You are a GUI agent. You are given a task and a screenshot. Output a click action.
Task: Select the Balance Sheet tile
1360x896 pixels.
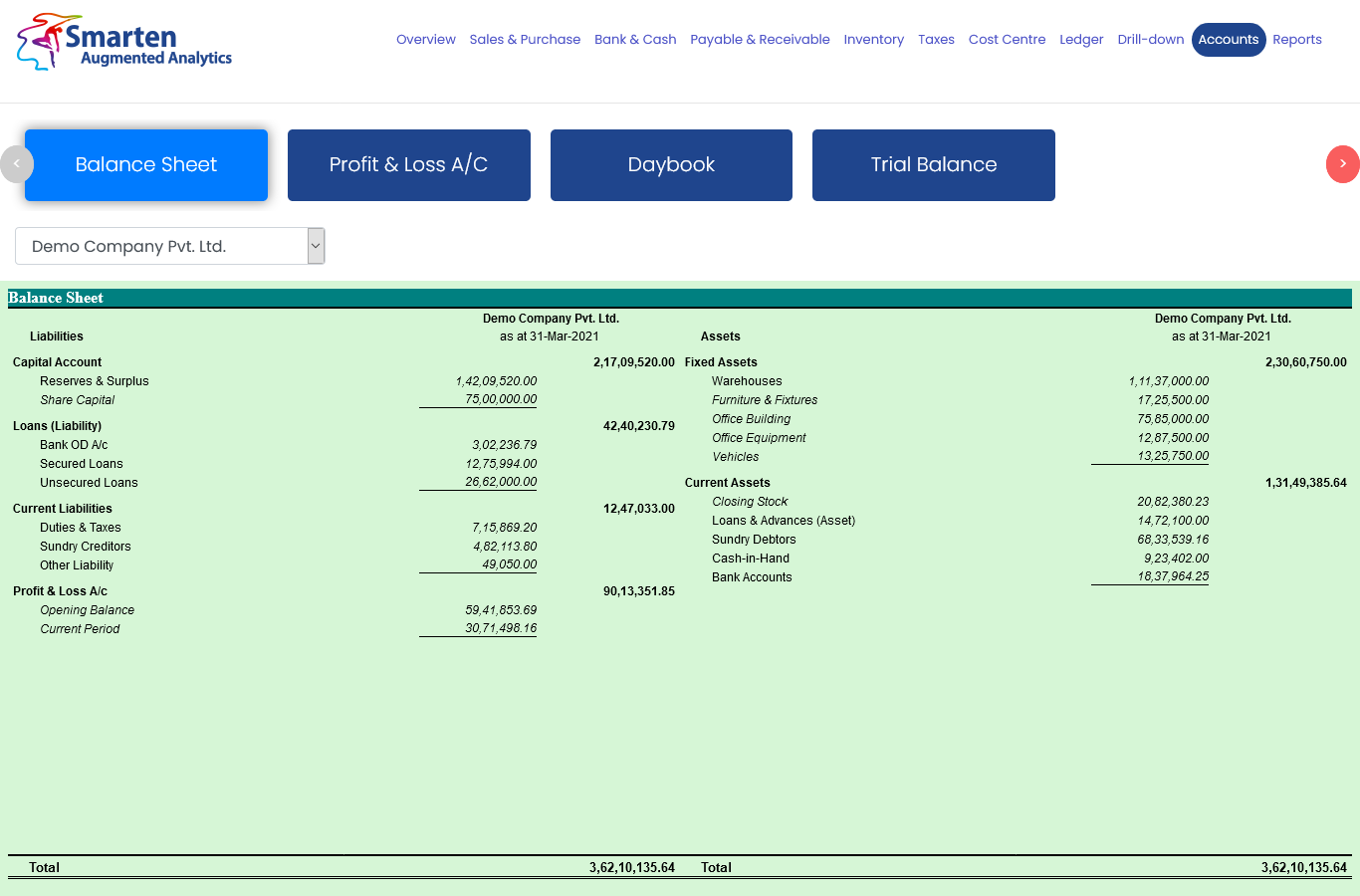coord(146,165)
